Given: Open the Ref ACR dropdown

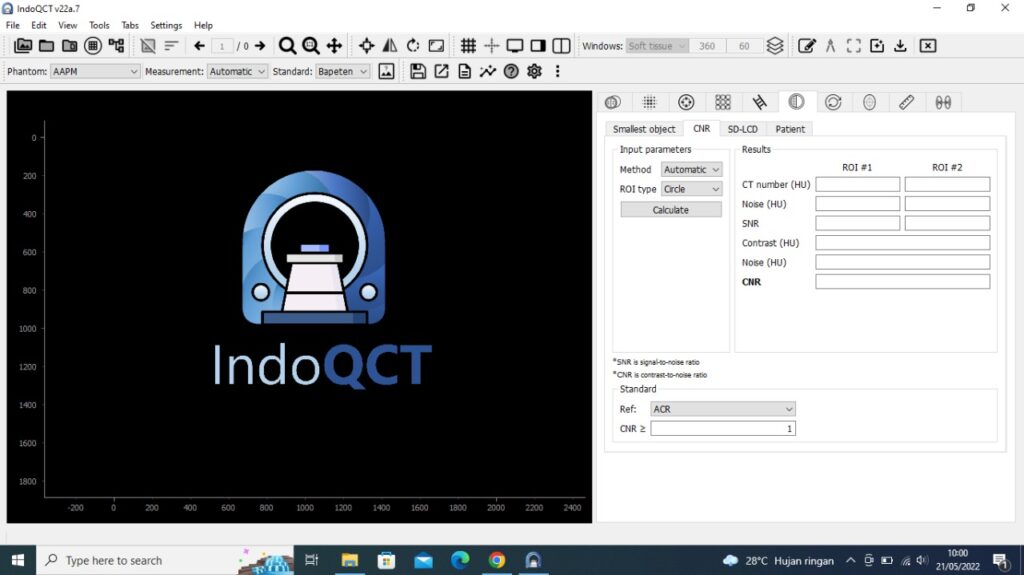Looking at the screenshot, I should (723, 409).
